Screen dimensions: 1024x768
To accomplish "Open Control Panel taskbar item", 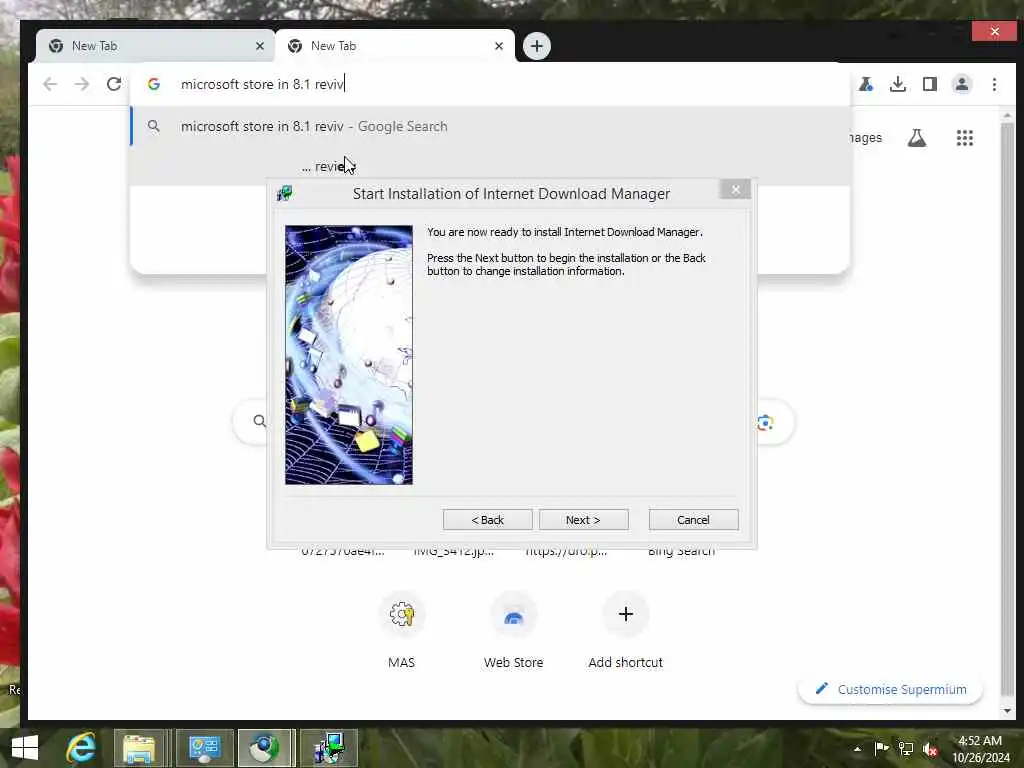I will pos(204,748).
